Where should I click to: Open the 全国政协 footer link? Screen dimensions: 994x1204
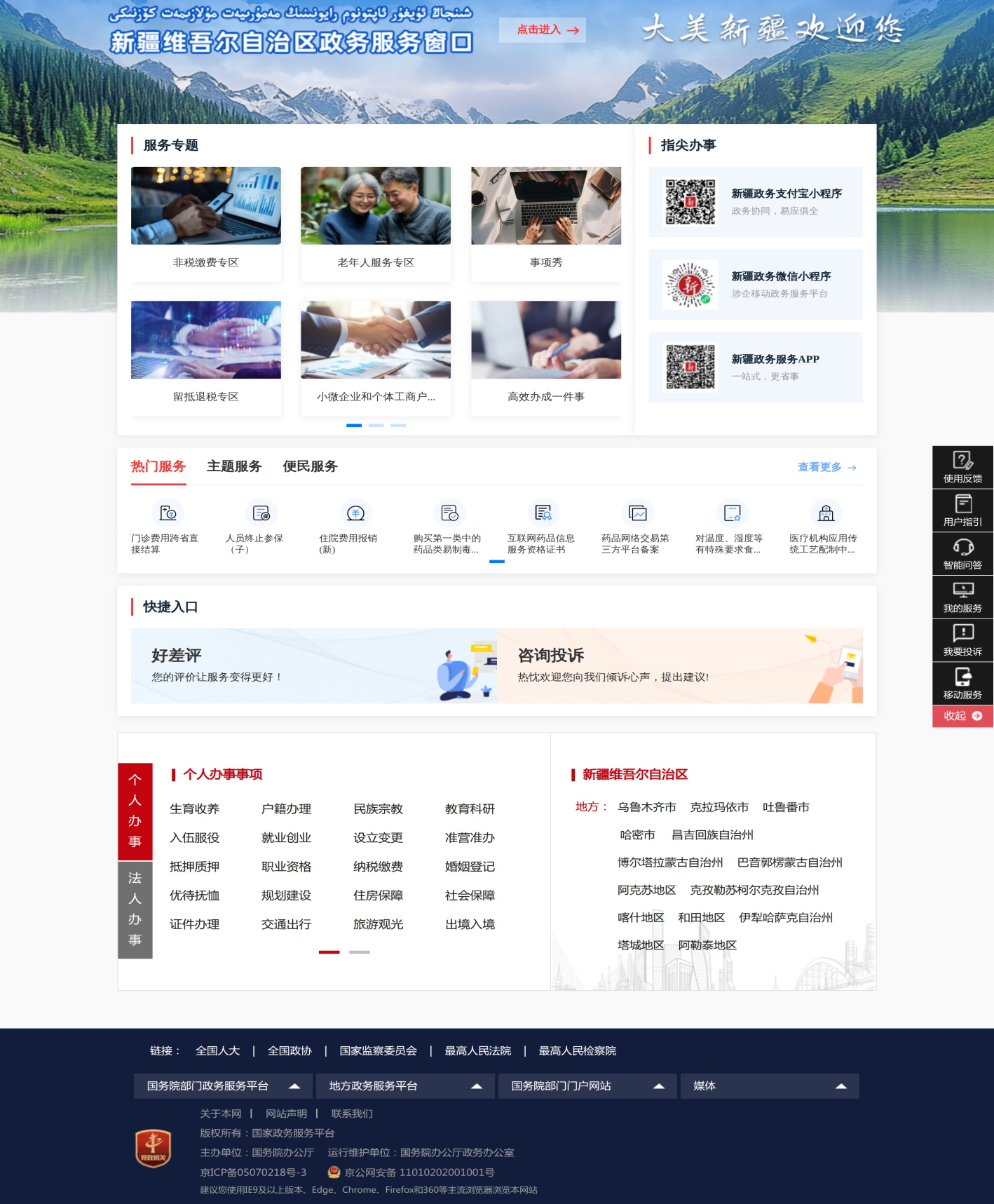(290, 1050)
